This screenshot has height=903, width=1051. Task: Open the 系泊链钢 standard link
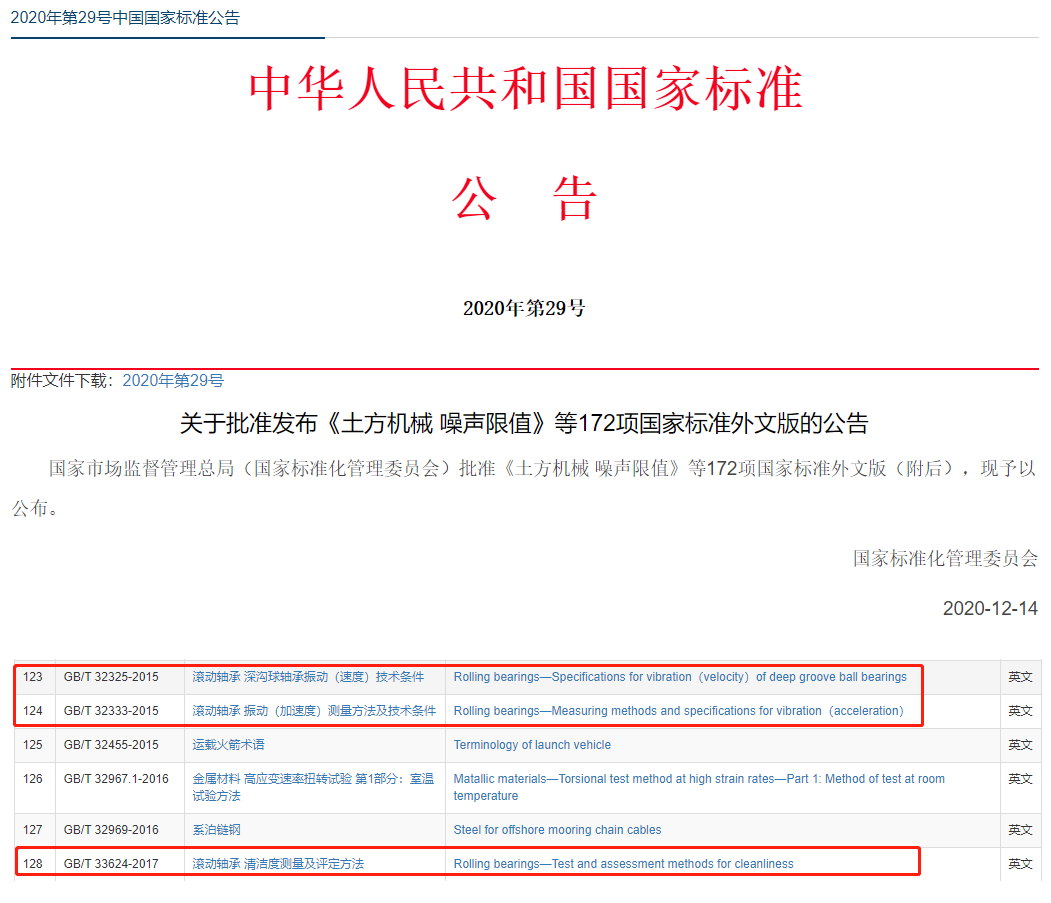click(x=217, y=830)
